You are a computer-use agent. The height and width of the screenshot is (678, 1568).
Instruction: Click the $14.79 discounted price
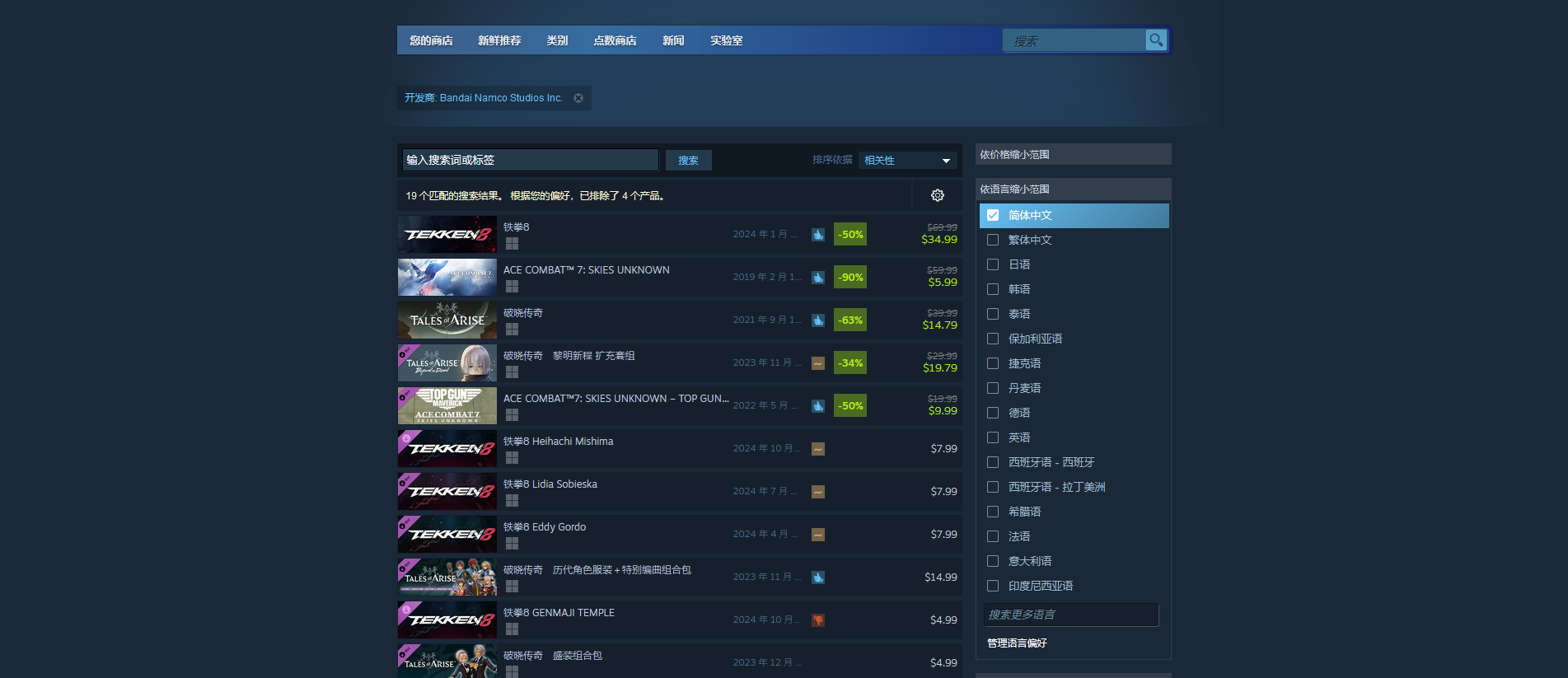[x=940, y=325]
